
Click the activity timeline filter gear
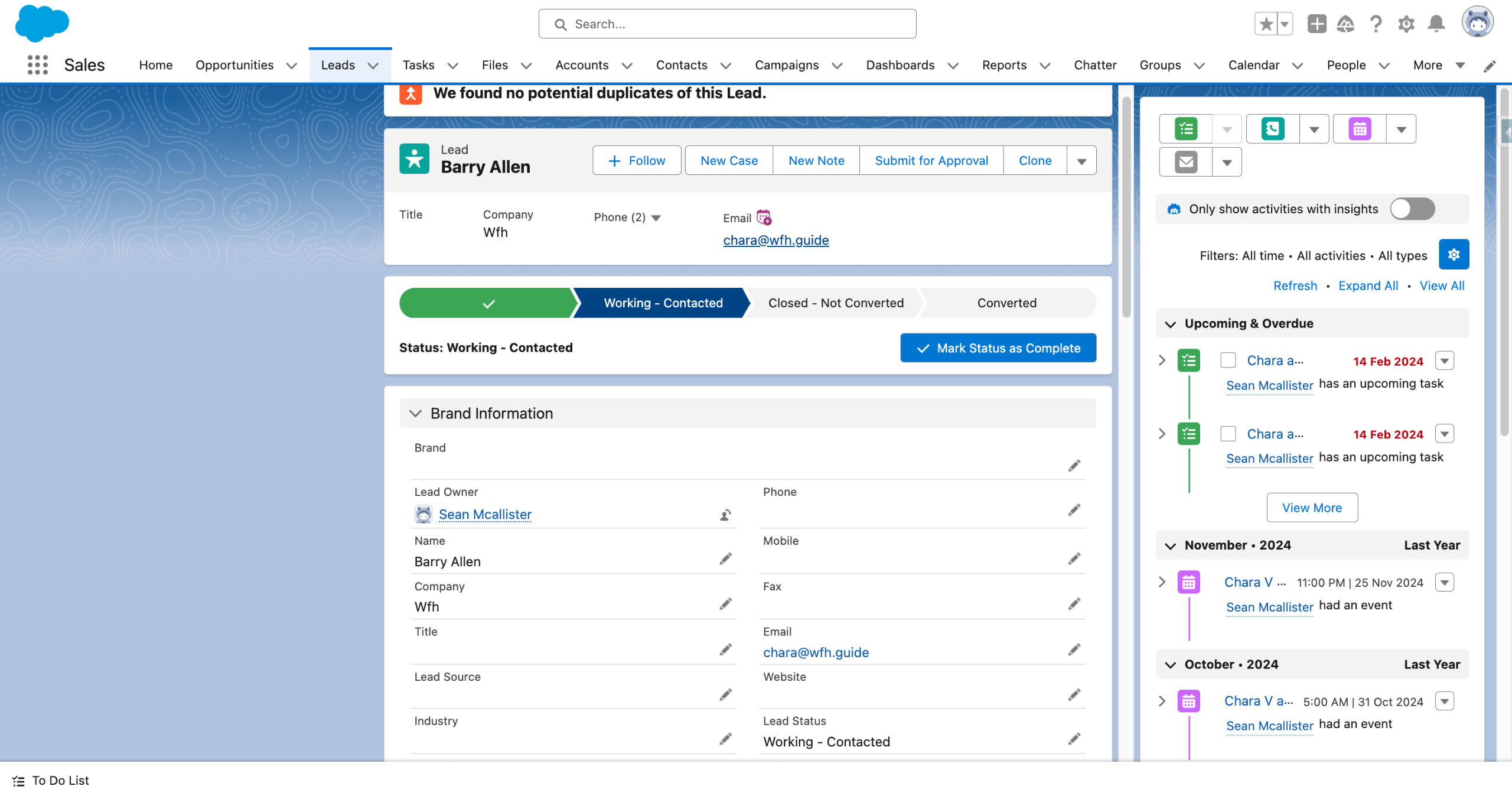pos(1454,255)
